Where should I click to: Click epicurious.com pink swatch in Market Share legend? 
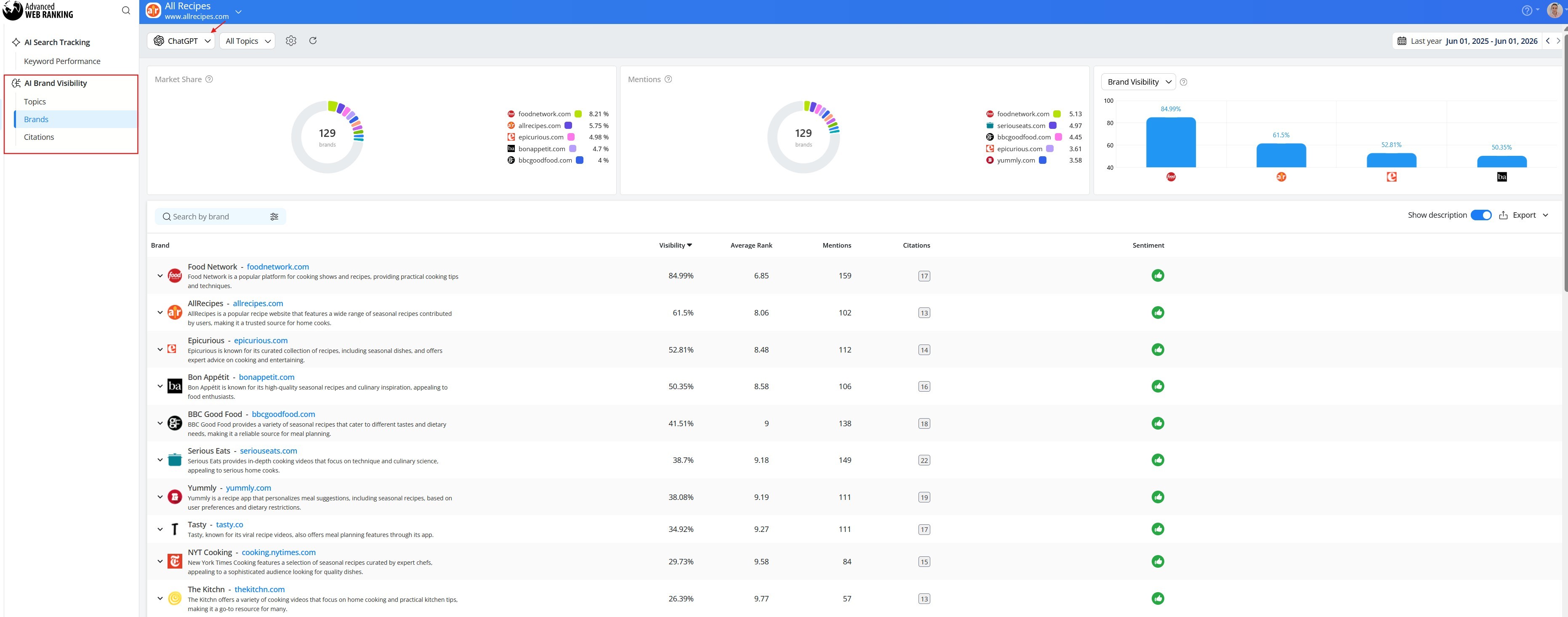pos(571,137)
